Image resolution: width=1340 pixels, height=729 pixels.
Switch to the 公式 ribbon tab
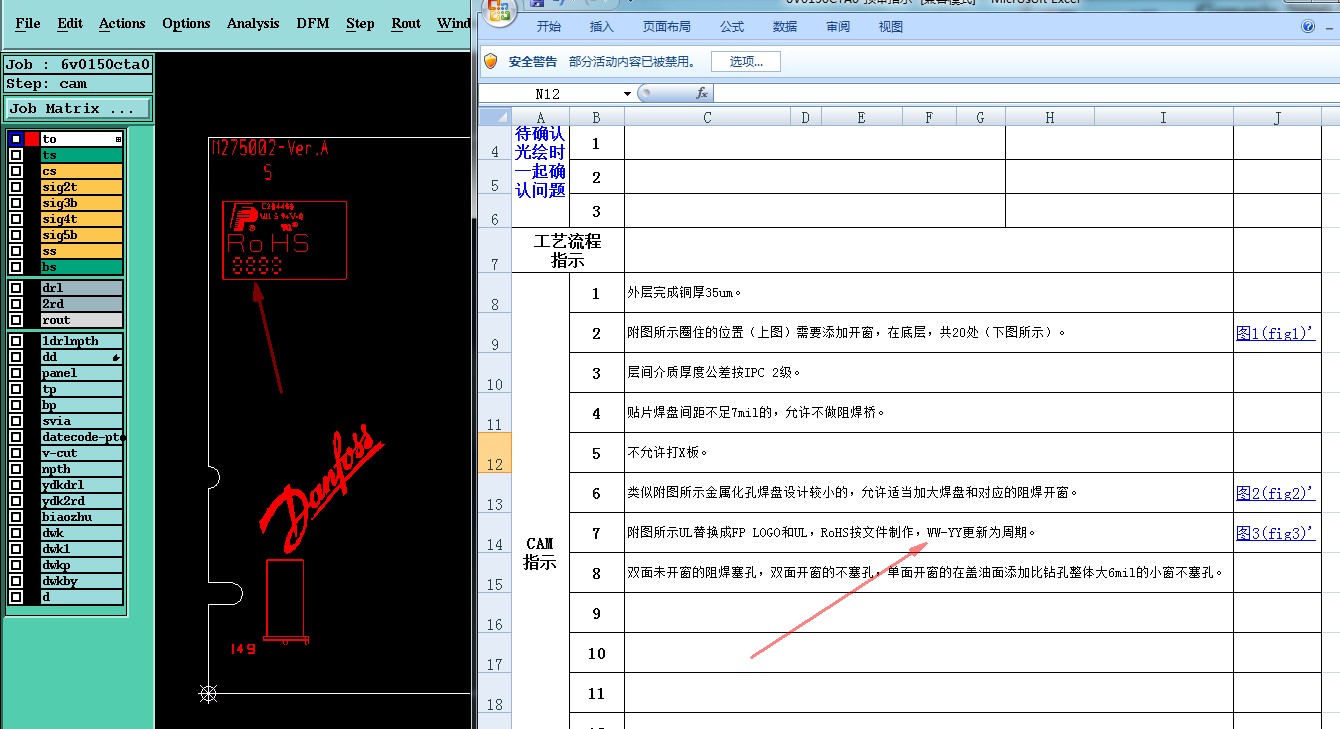[x=732, y=27]
